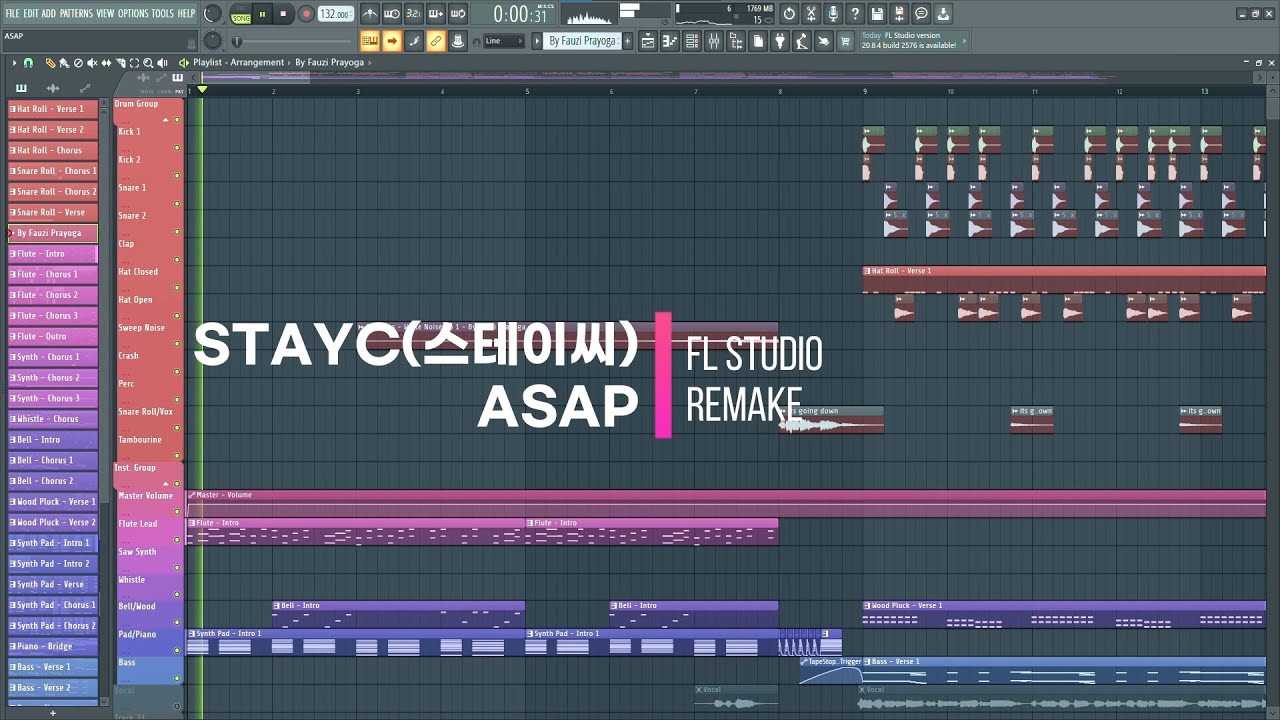The height and width of the screenshot is (720, 1280).
Task: Mute the Kick 1 track
Action: click(x=177, y=147)
